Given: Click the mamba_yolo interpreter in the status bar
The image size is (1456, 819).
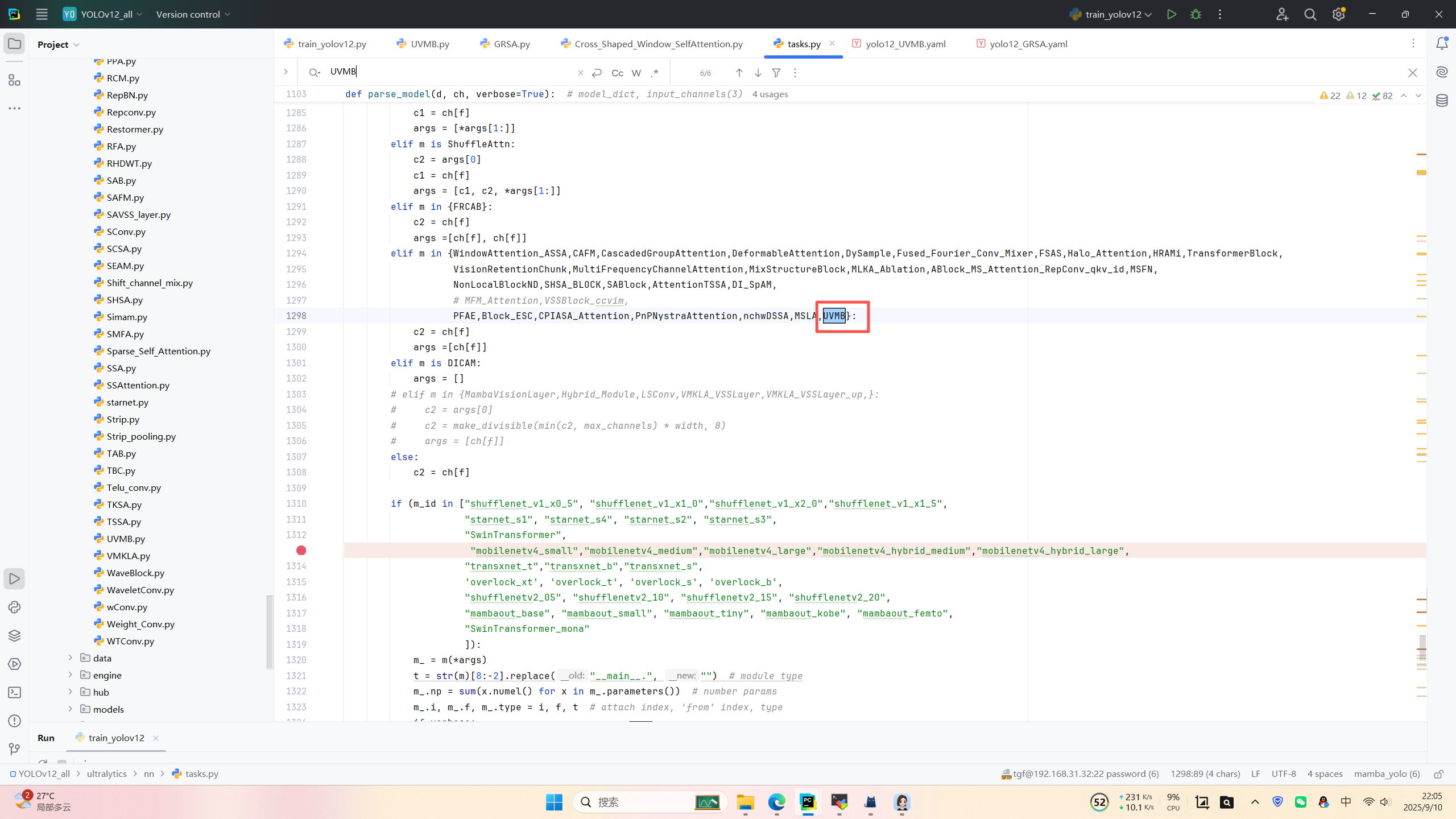Looking at the screenshot, I should pyautogui.click(x=1387, y=773).
